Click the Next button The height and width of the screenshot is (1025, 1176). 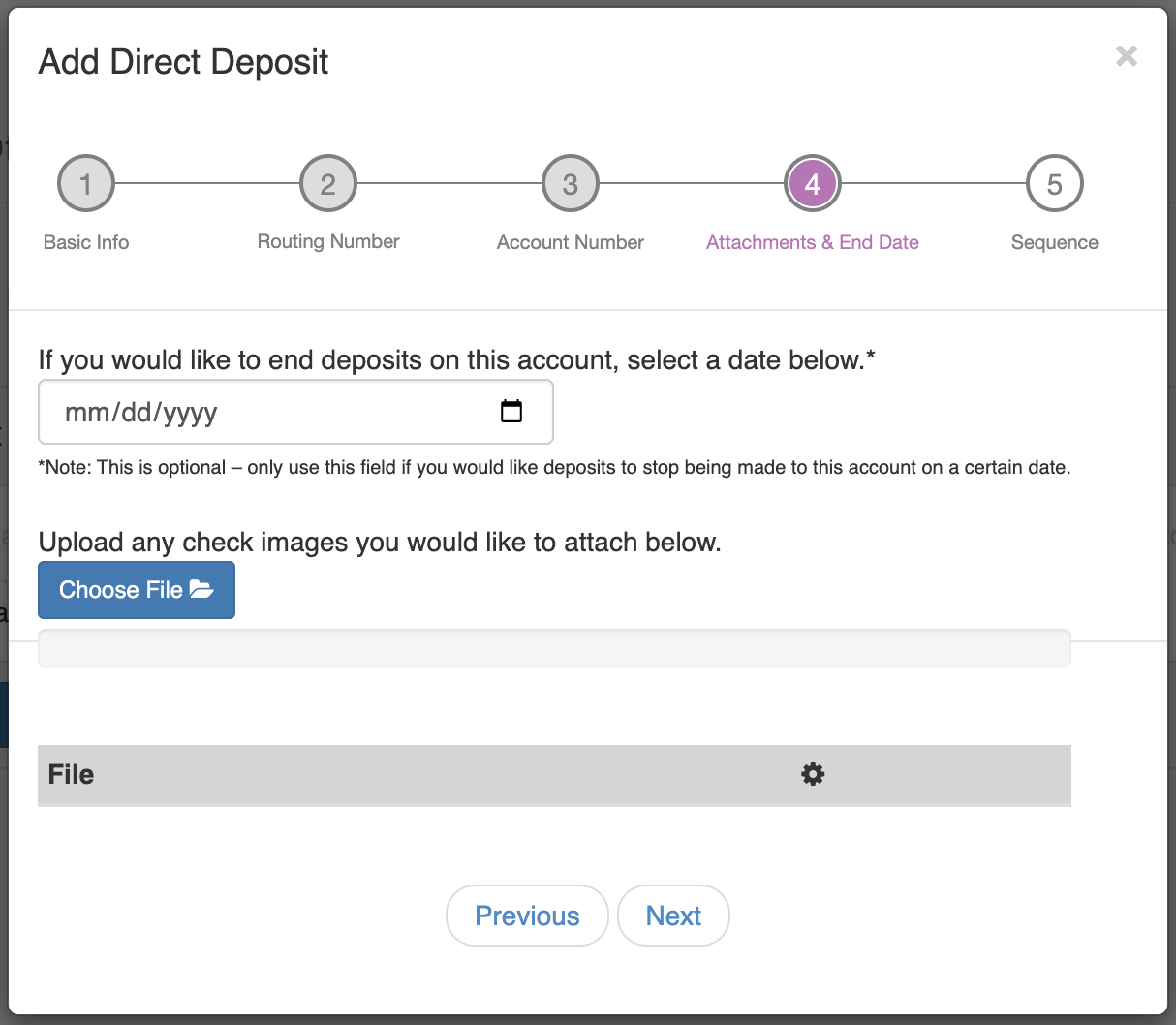pyautogui.click(x=673, y=915)
